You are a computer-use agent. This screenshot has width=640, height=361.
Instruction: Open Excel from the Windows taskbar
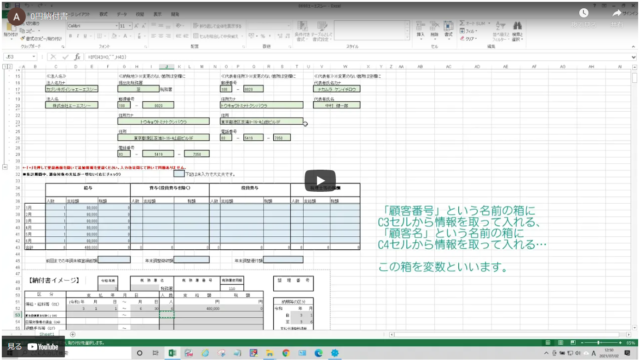(172, 353)
